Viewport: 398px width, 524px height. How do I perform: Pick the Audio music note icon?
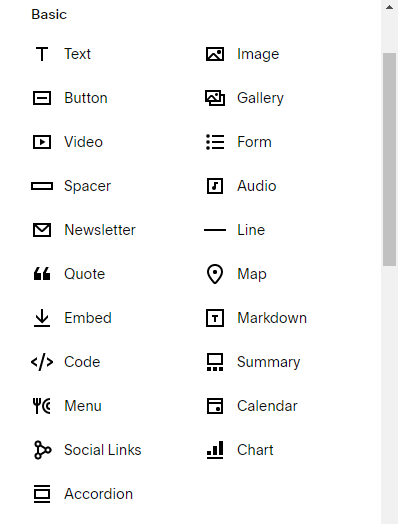pos(215,186)
